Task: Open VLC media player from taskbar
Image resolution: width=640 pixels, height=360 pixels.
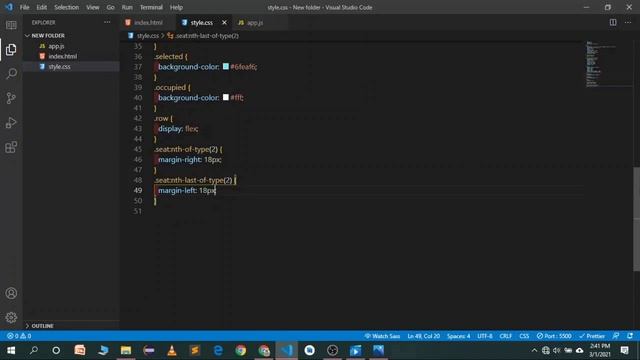Action: 172,350
